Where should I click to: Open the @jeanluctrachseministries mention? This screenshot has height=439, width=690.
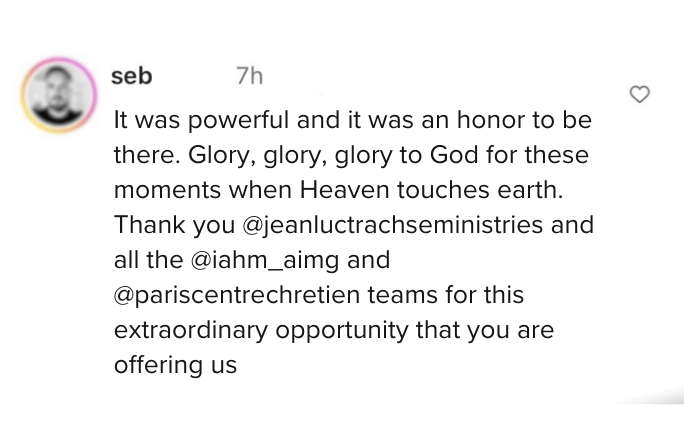(x=393, y=226)
